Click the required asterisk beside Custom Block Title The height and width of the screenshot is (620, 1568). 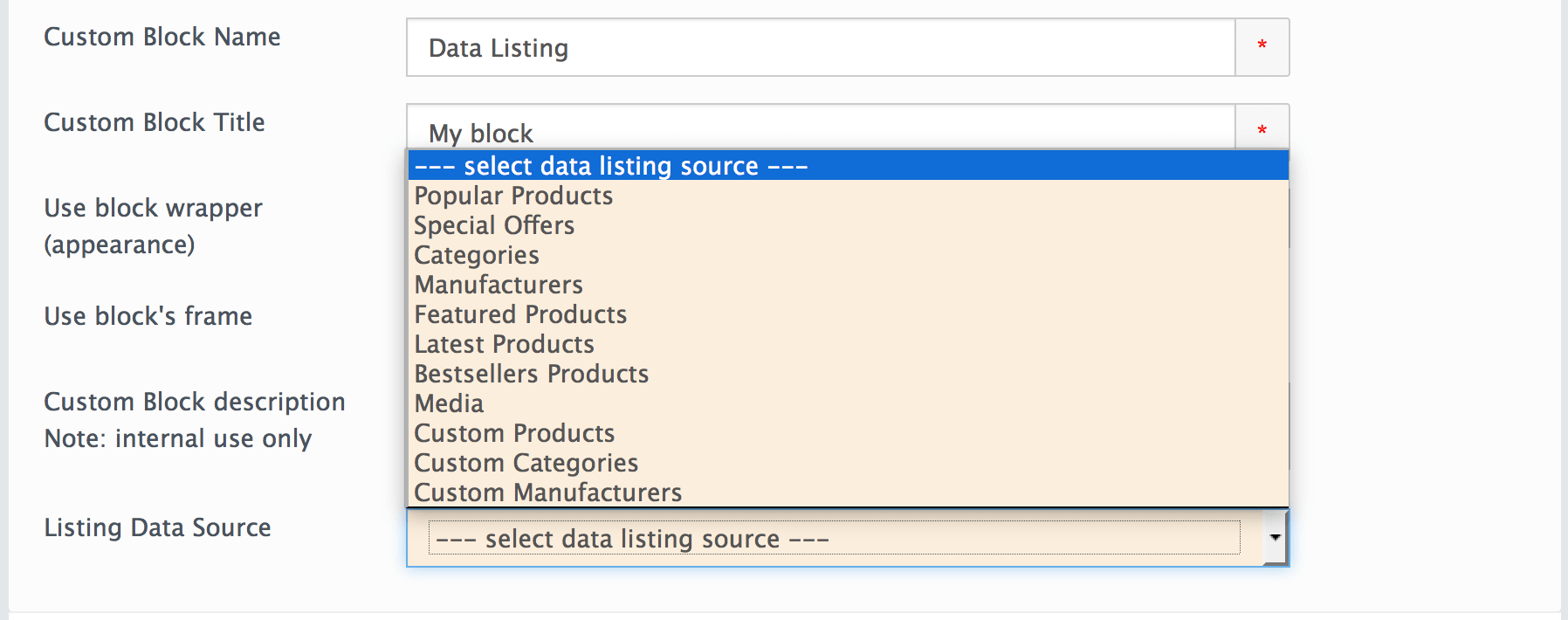(1262, 131)
